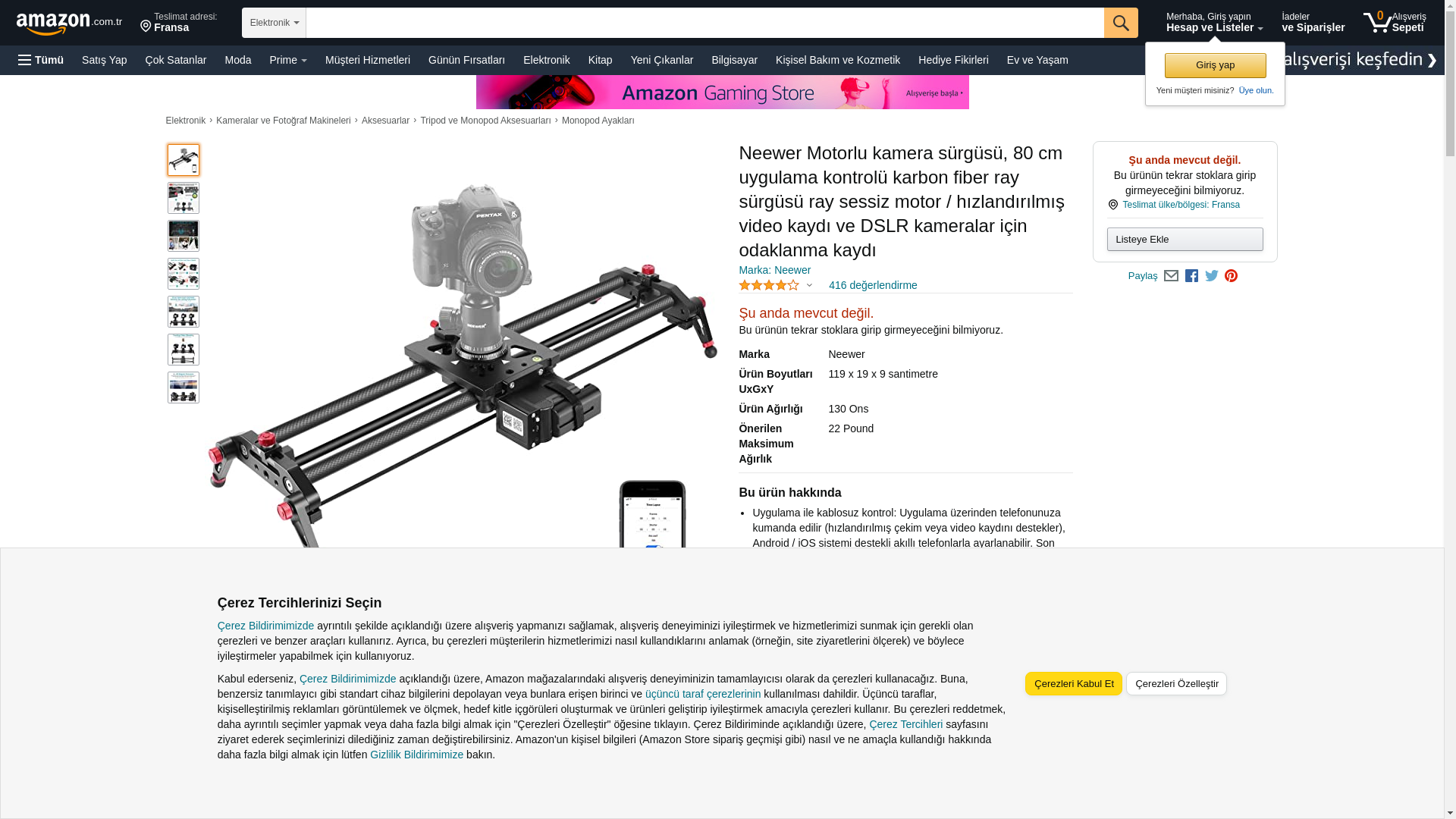Image resolution: width=1456 pixels, height=819 pixels.
Task: Click the Çerezleri Özelleştir button
Action: (x=1175, y=684)
